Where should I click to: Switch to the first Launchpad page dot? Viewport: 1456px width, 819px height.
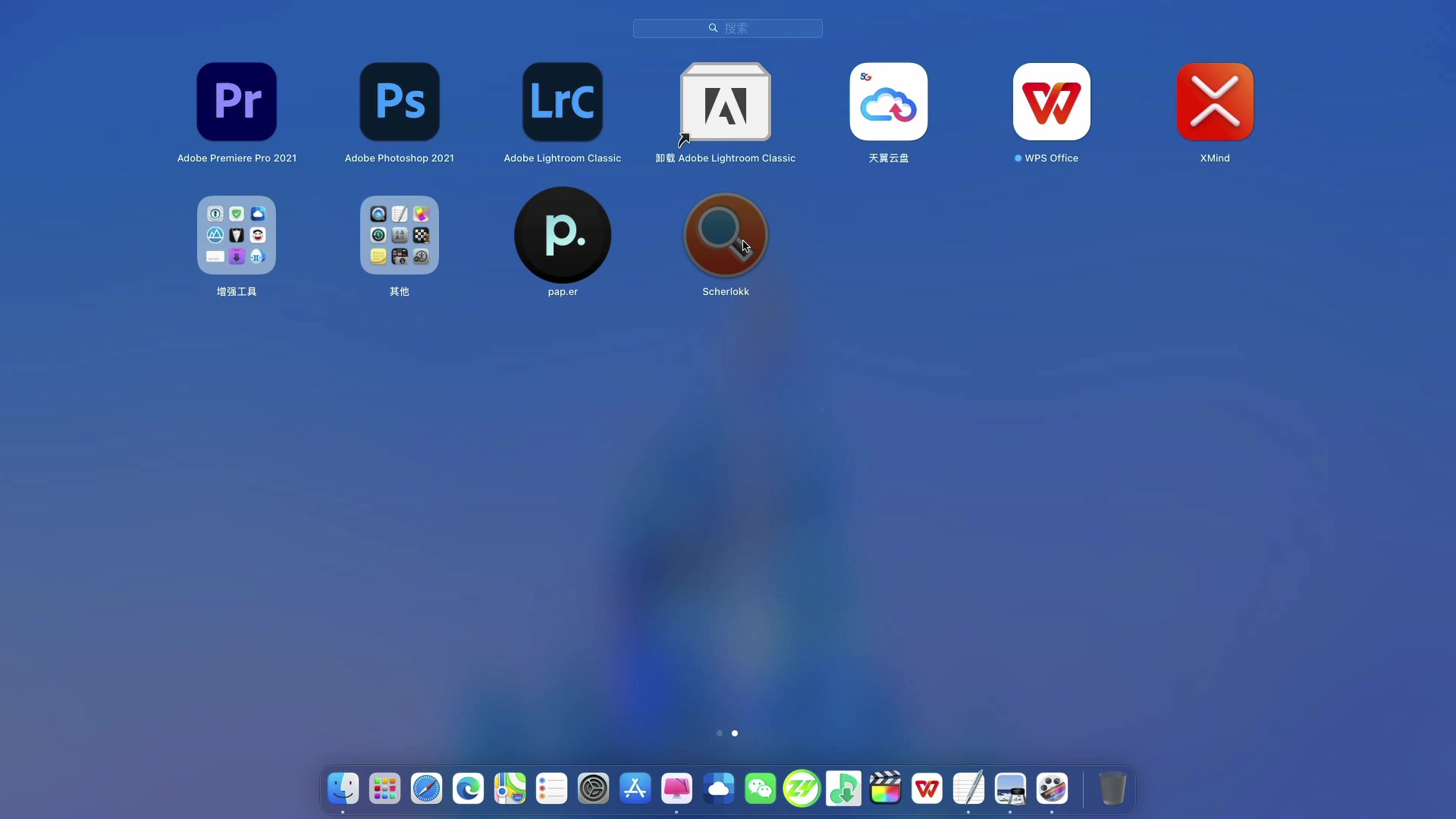pyautogui.click(x=720, y=733)
